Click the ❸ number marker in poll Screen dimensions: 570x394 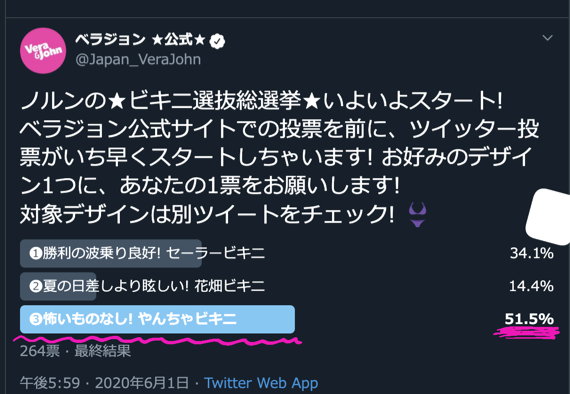coord(36,319)
